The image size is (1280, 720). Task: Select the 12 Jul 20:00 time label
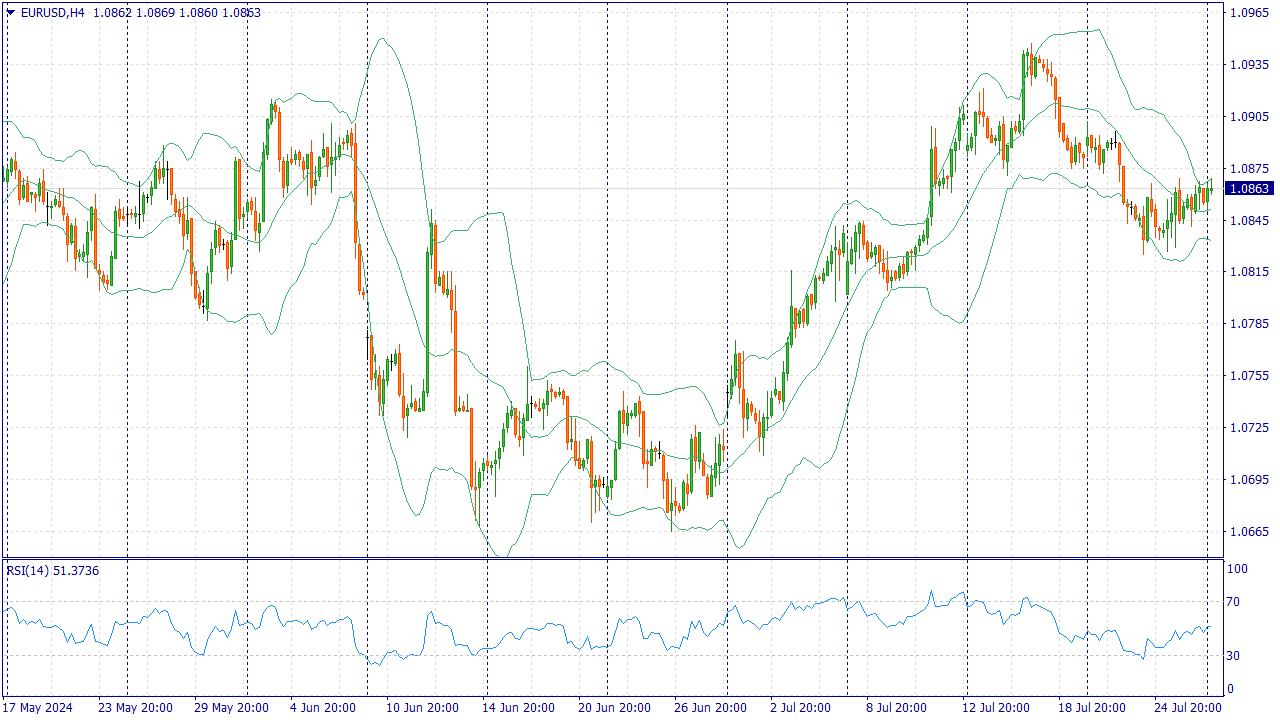tap(998, 708)
